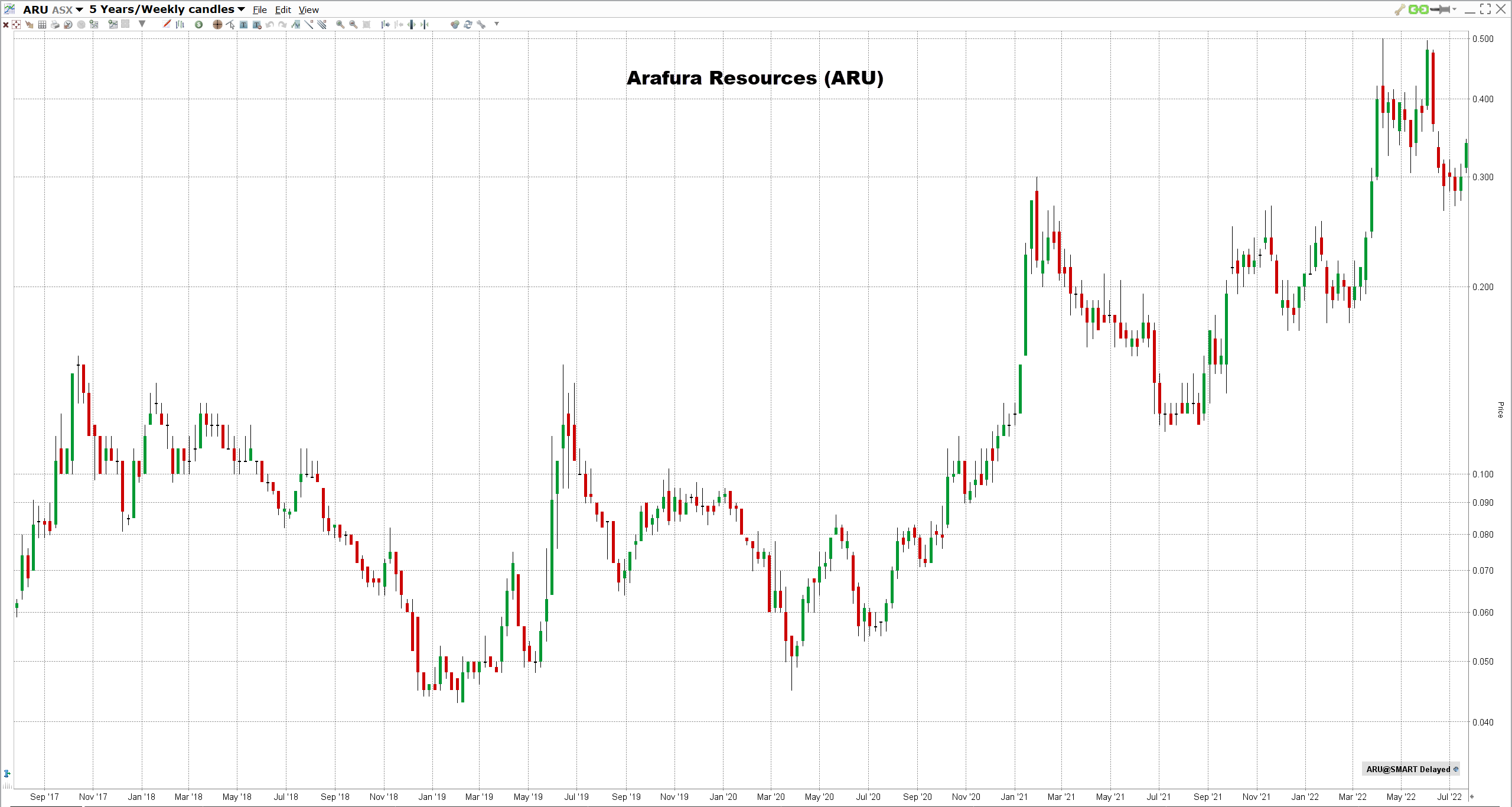Click the printer icon
The image size is (1512, 807).
[56, 25]
